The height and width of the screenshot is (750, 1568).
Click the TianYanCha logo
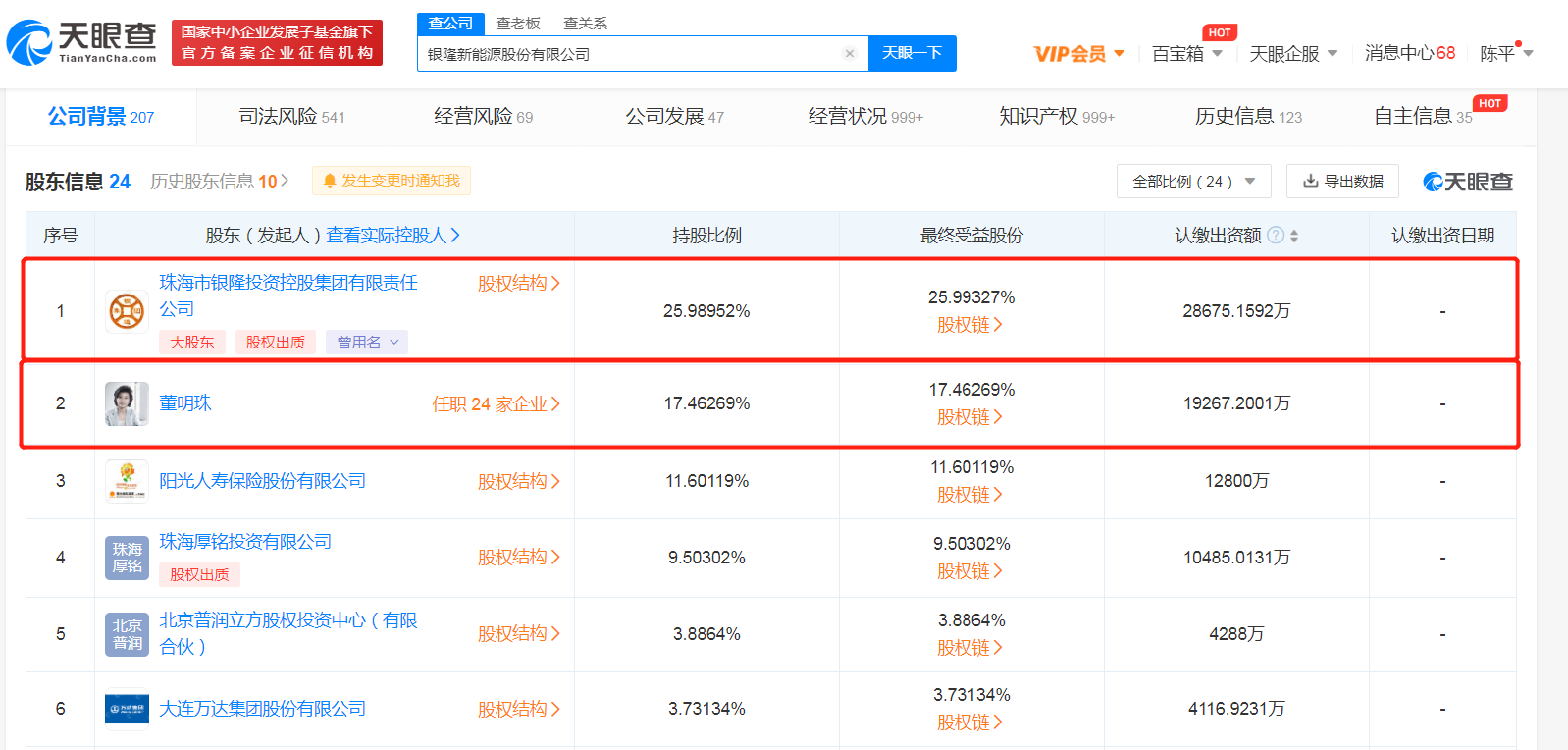(81, 42)
